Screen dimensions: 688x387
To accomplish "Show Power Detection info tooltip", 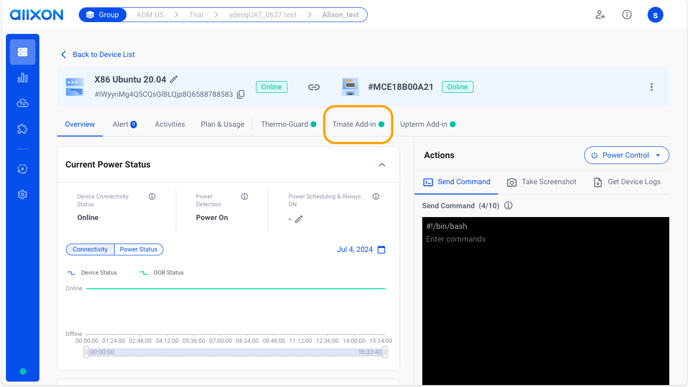I will point(244,197).
